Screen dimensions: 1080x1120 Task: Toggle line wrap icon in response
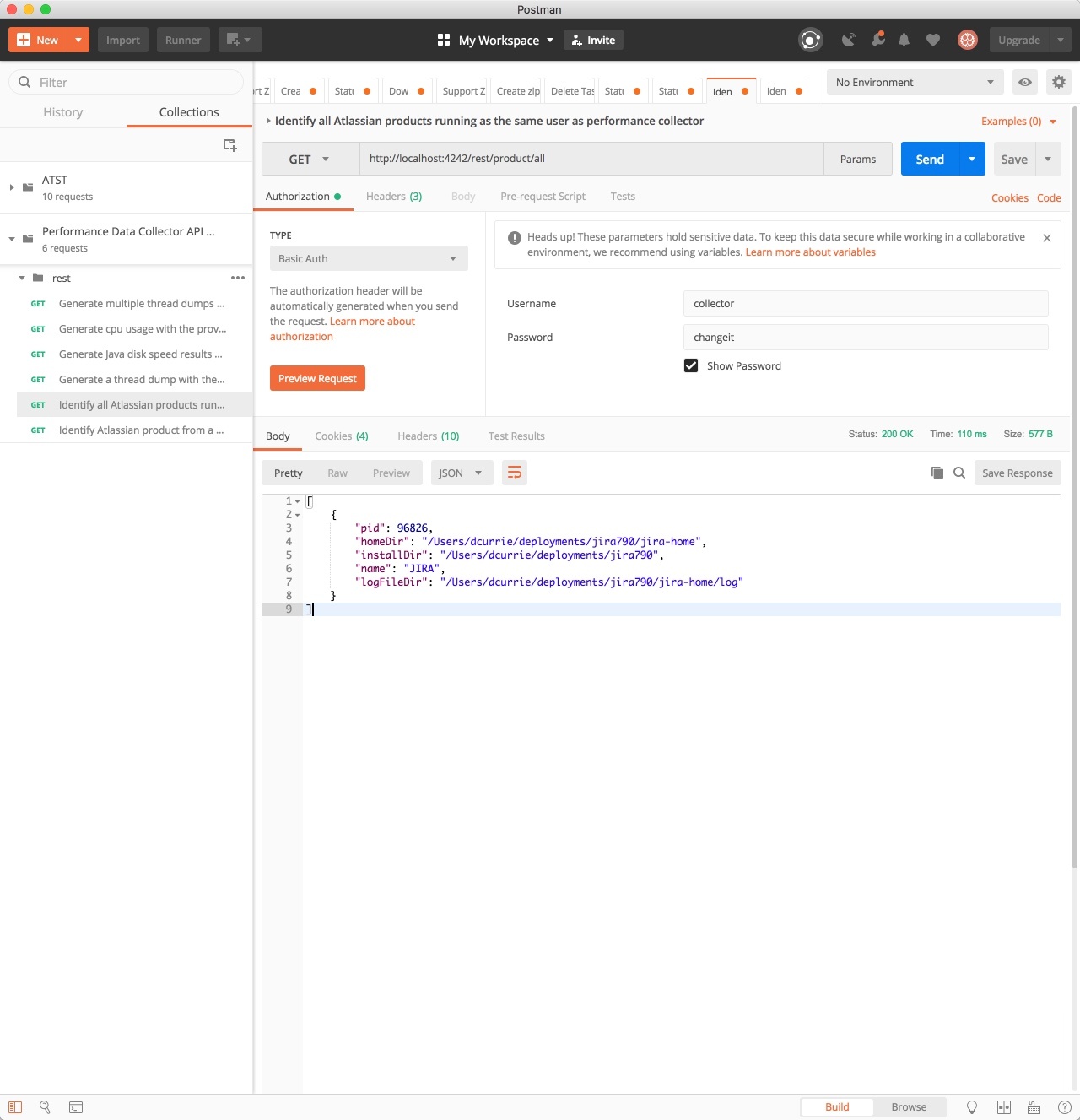(514, 473)
